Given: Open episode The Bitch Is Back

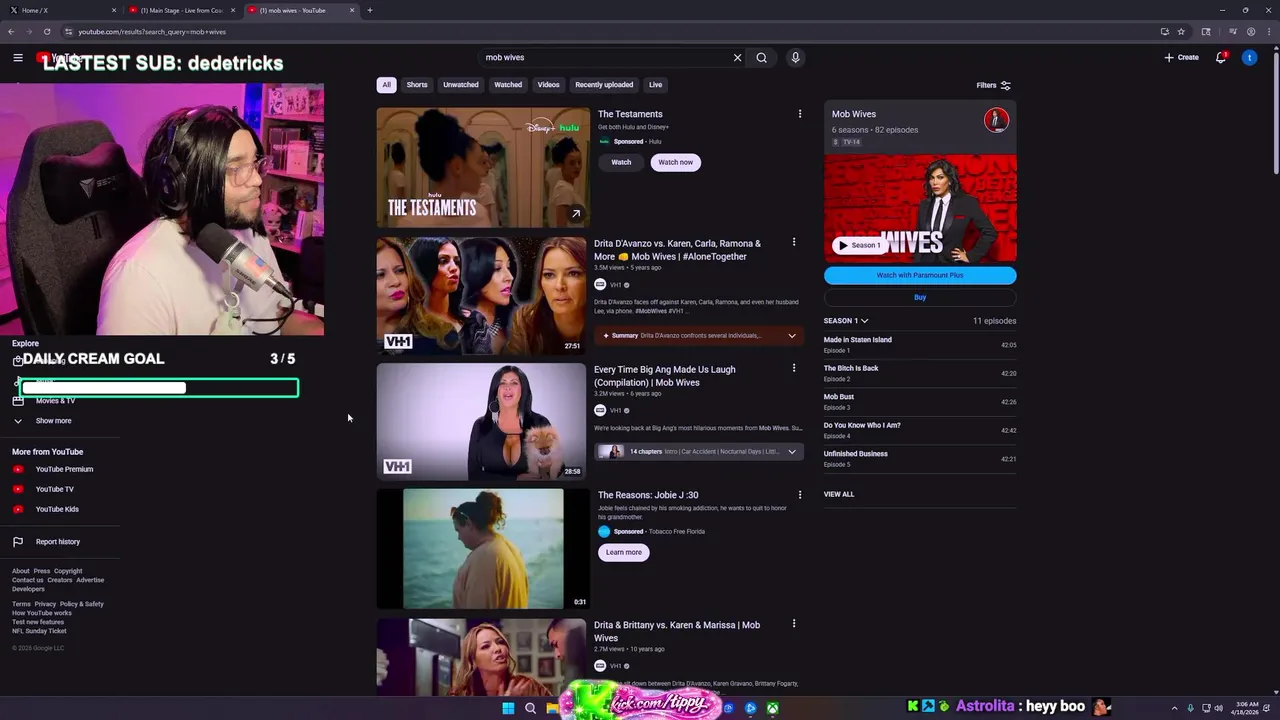Looking at the screenshot, I should click(x=920, y=373).
